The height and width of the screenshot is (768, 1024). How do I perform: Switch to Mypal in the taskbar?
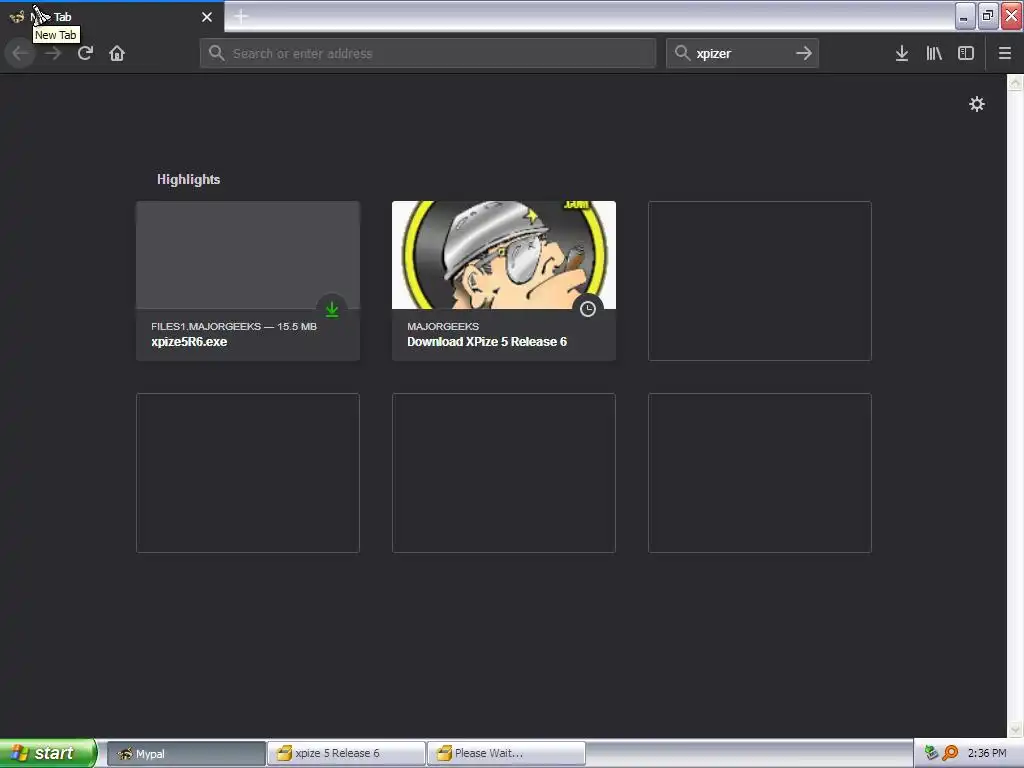(x=186, y=754)
